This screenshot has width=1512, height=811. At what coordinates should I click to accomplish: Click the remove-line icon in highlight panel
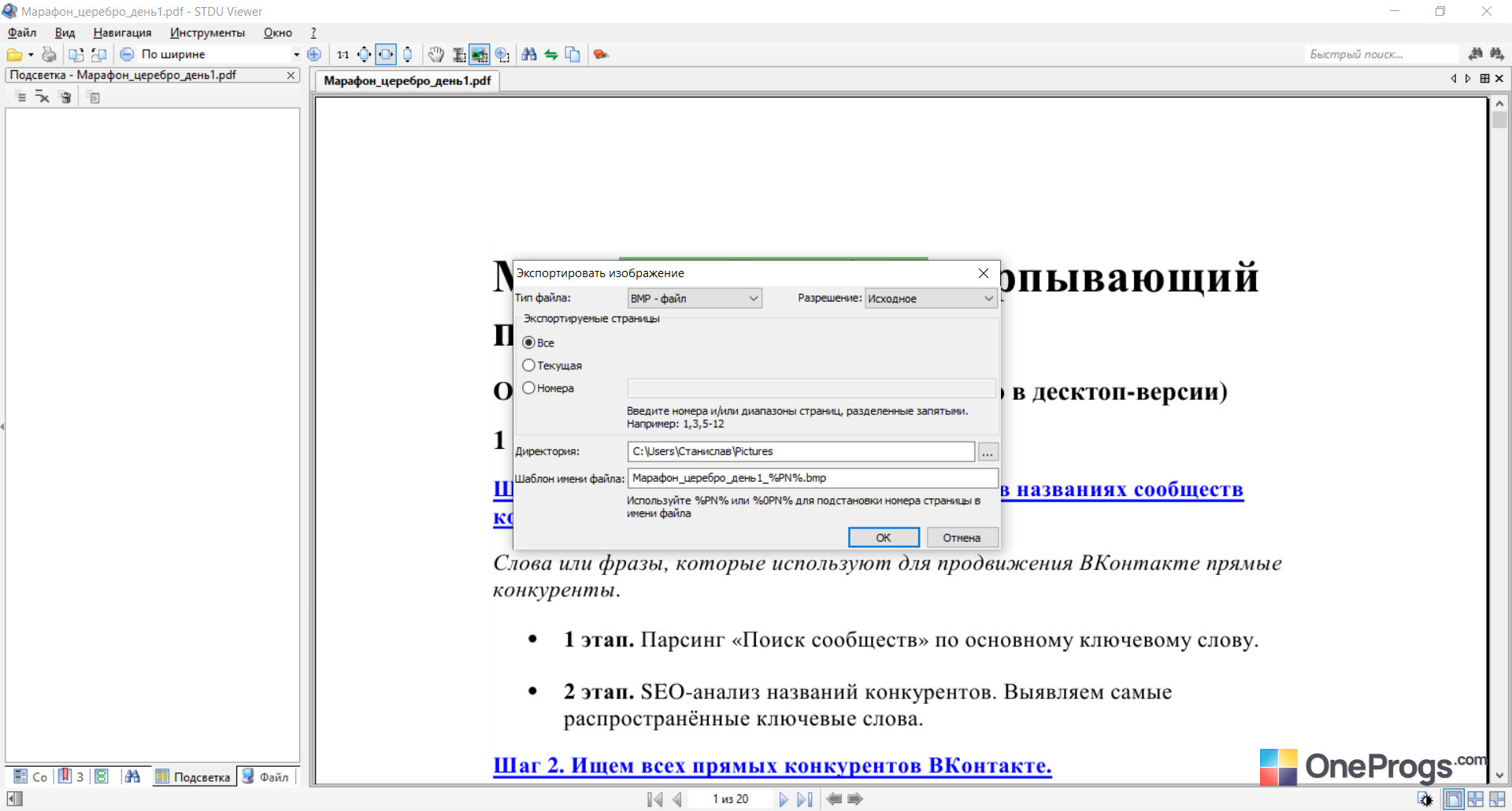(x=43, y=98)
